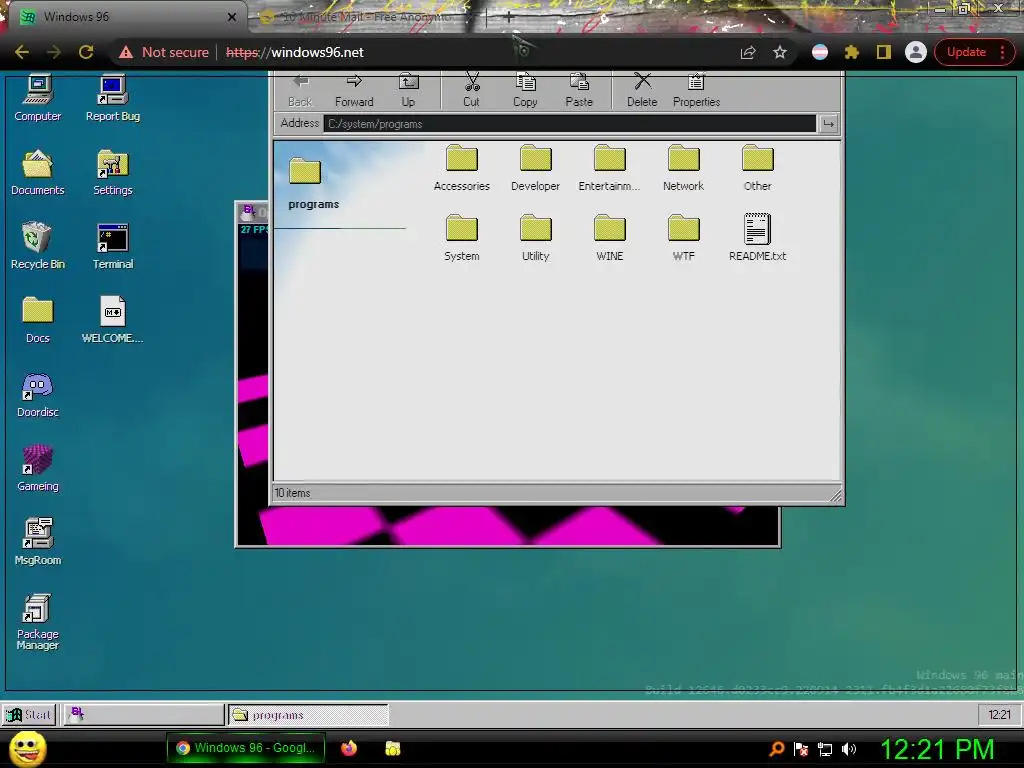
Task: Open Firefox from the host taskbar
Action: [x=349, y=748]
